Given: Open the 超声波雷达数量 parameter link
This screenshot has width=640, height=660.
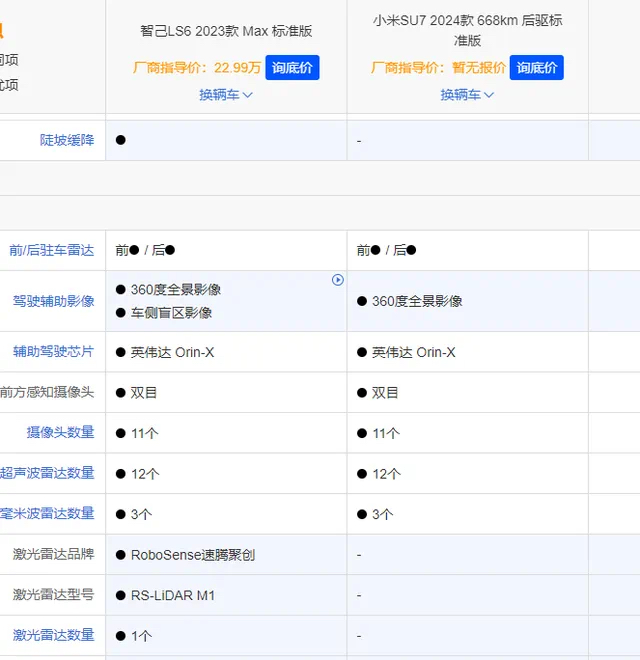Looking at the screenshot, I should pyautogui.click(x=47, y=473).
